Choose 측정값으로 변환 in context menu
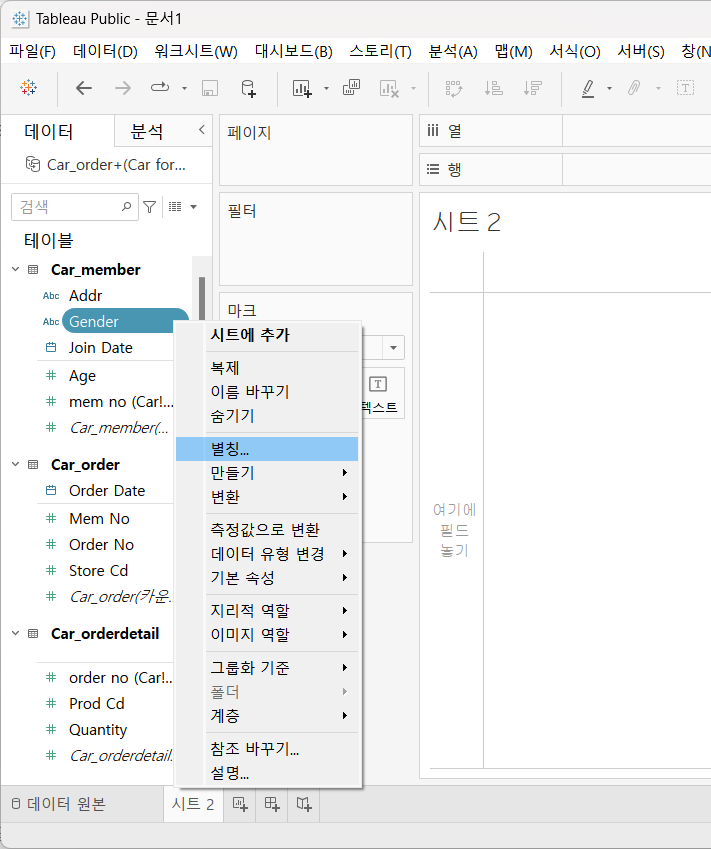 coord(268,530)
